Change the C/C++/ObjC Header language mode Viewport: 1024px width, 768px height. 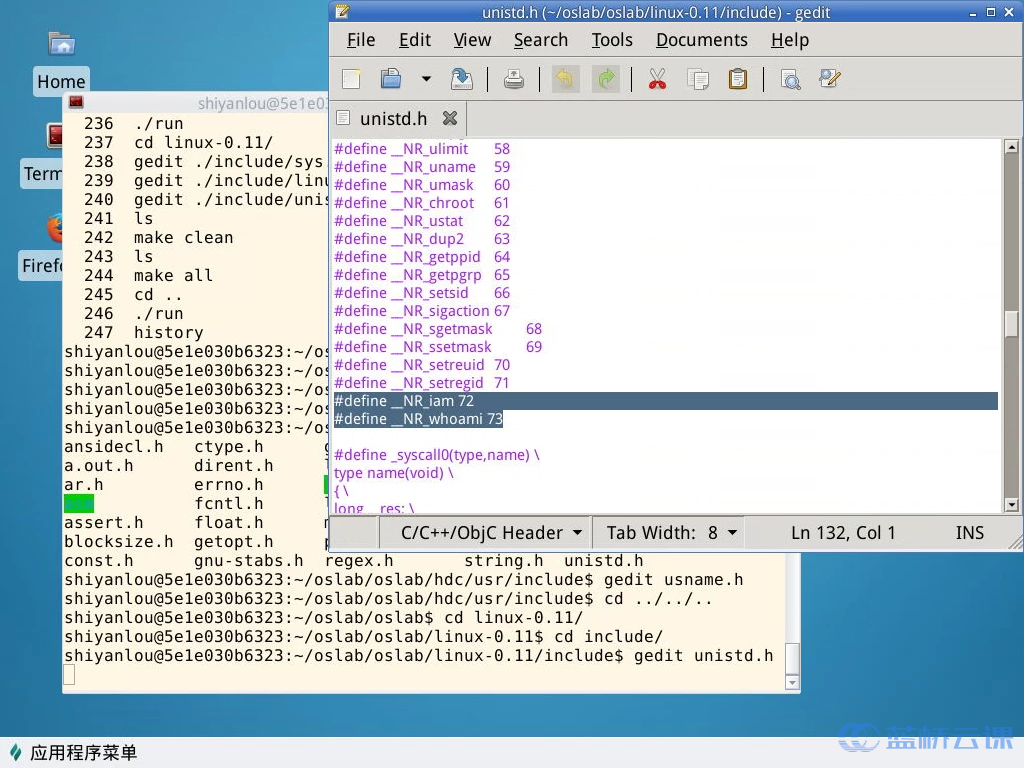(x=486, y=533)
